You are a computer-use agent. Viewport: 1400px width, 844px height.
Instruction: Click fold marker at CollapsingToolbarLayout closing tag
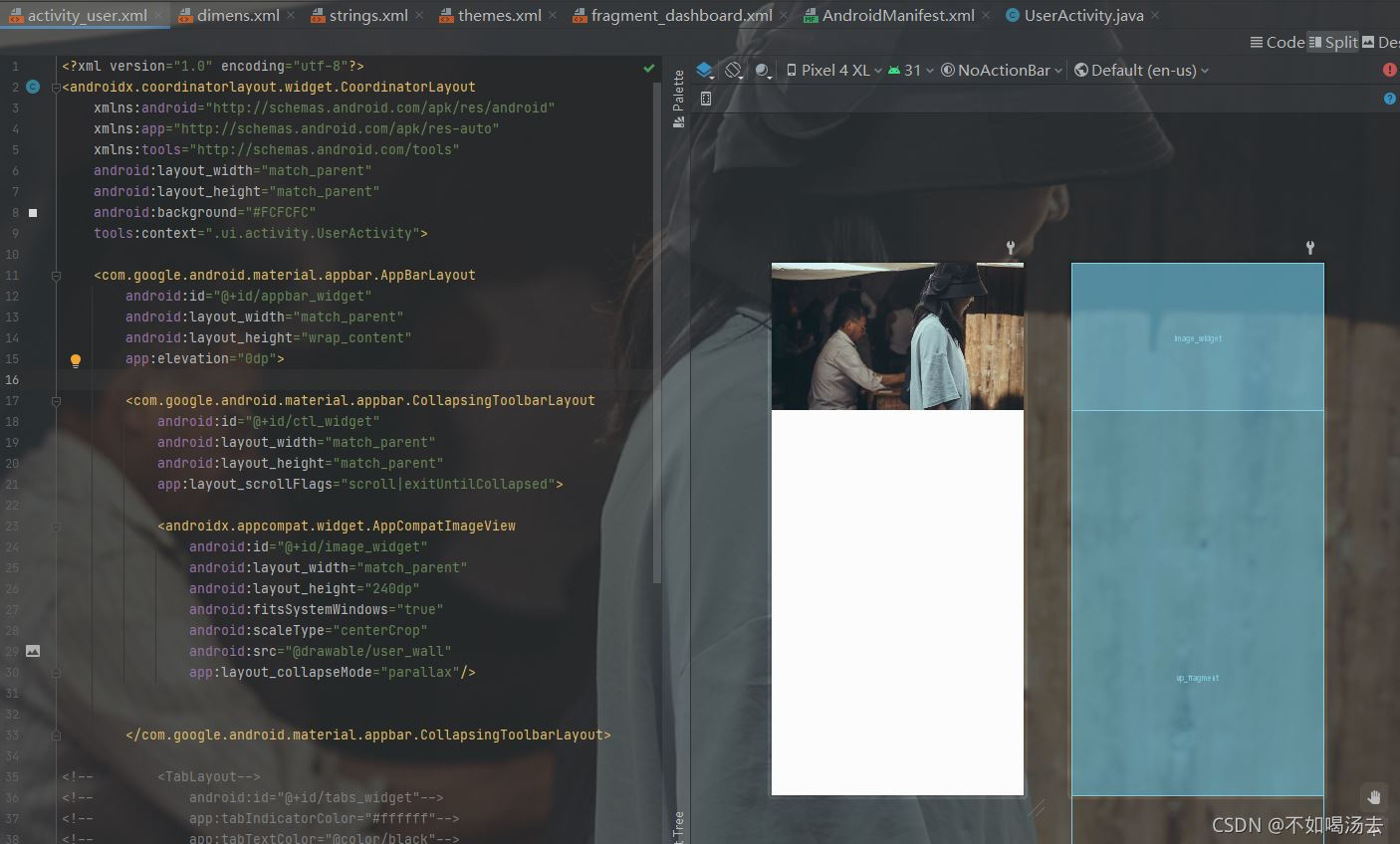click(56, 736)
